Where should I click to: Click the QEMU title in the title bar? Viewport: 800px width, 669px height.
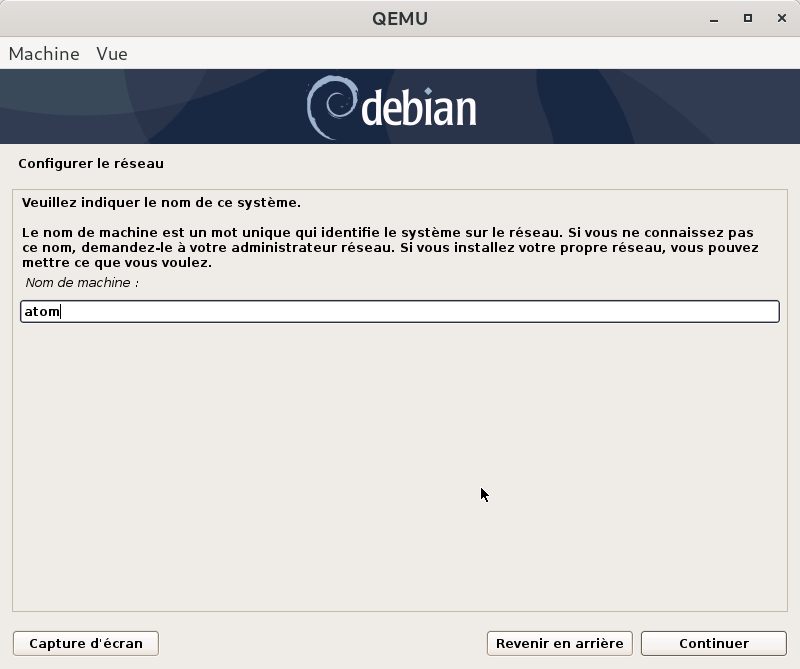coord(399,18)
